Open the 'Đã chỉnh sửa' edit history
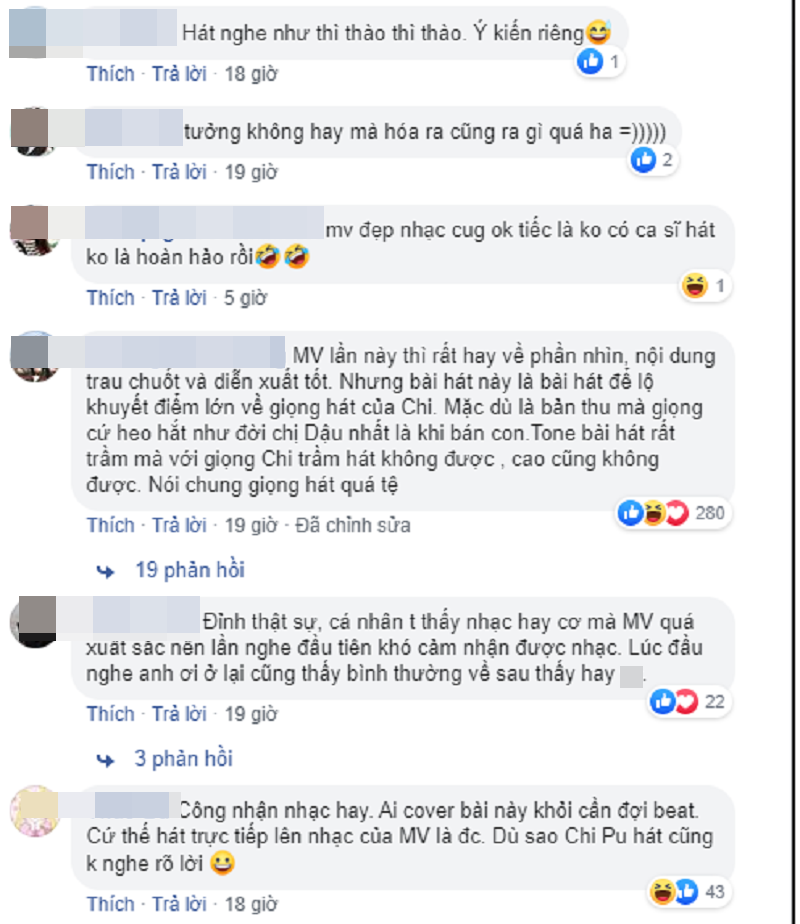The width and height of the screenshot is (800, 924). tap(352, 525)
